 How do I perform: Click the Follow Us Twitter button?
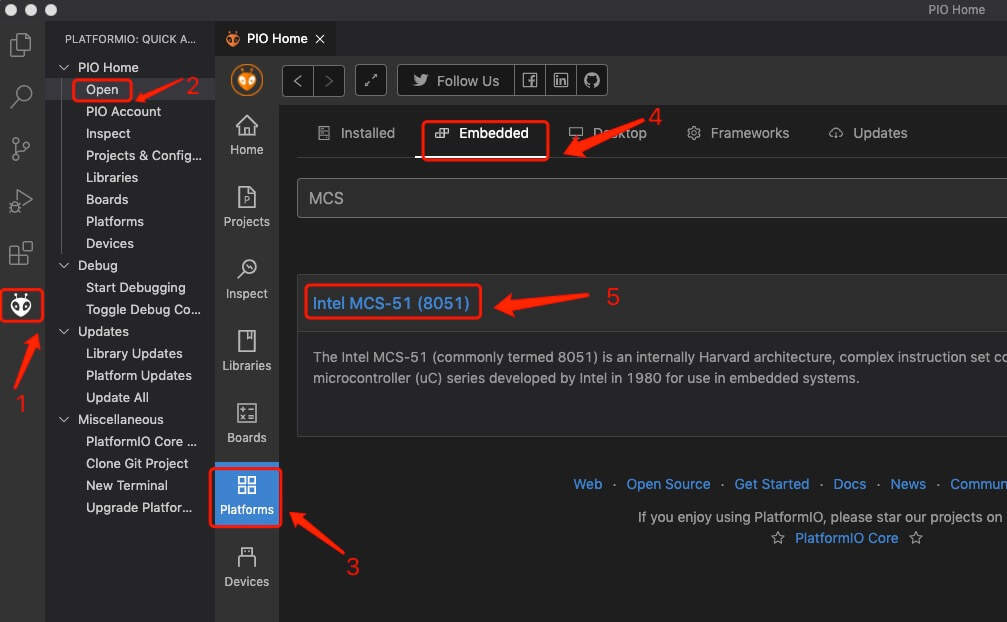pos(456,81)
